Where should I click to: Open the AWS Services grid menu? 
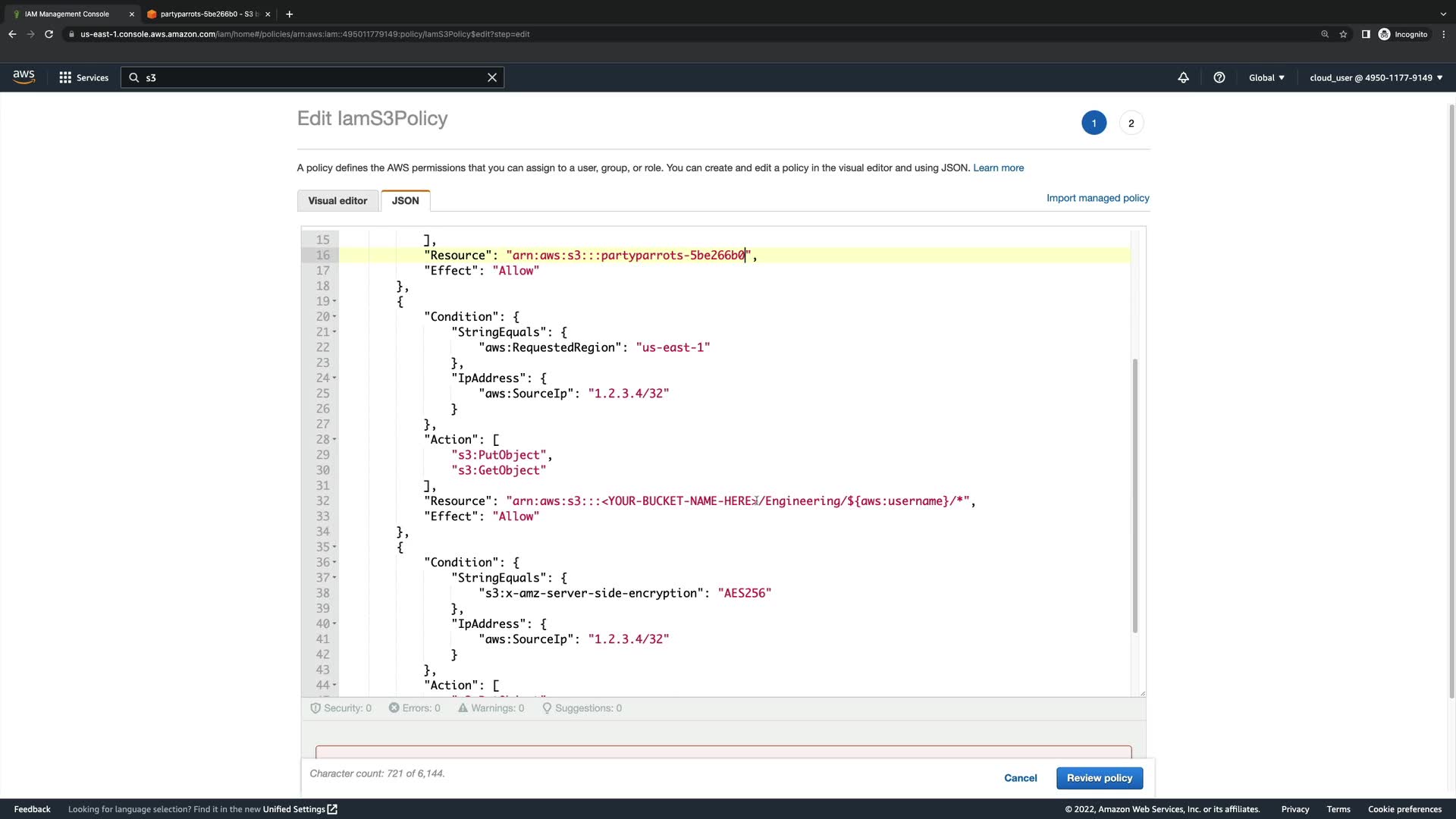[x=83, y=77]
